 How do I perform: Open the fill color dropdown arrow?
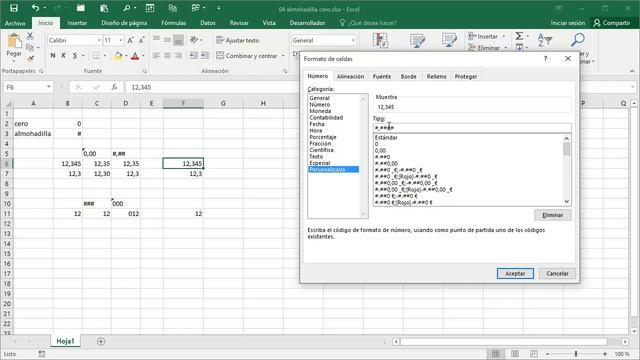tap(126, 56)
